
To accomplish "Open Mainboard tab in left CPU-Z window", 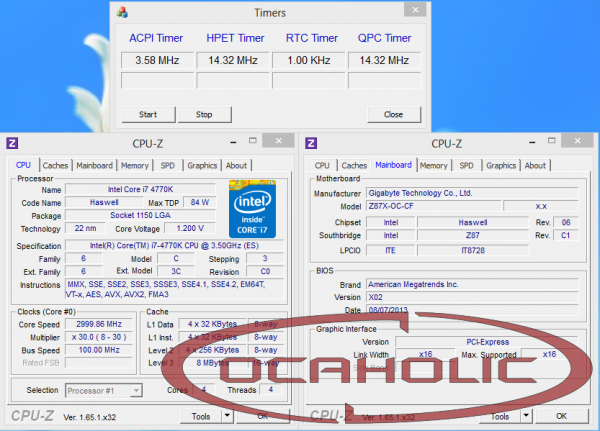I will [x=95, y=166].
